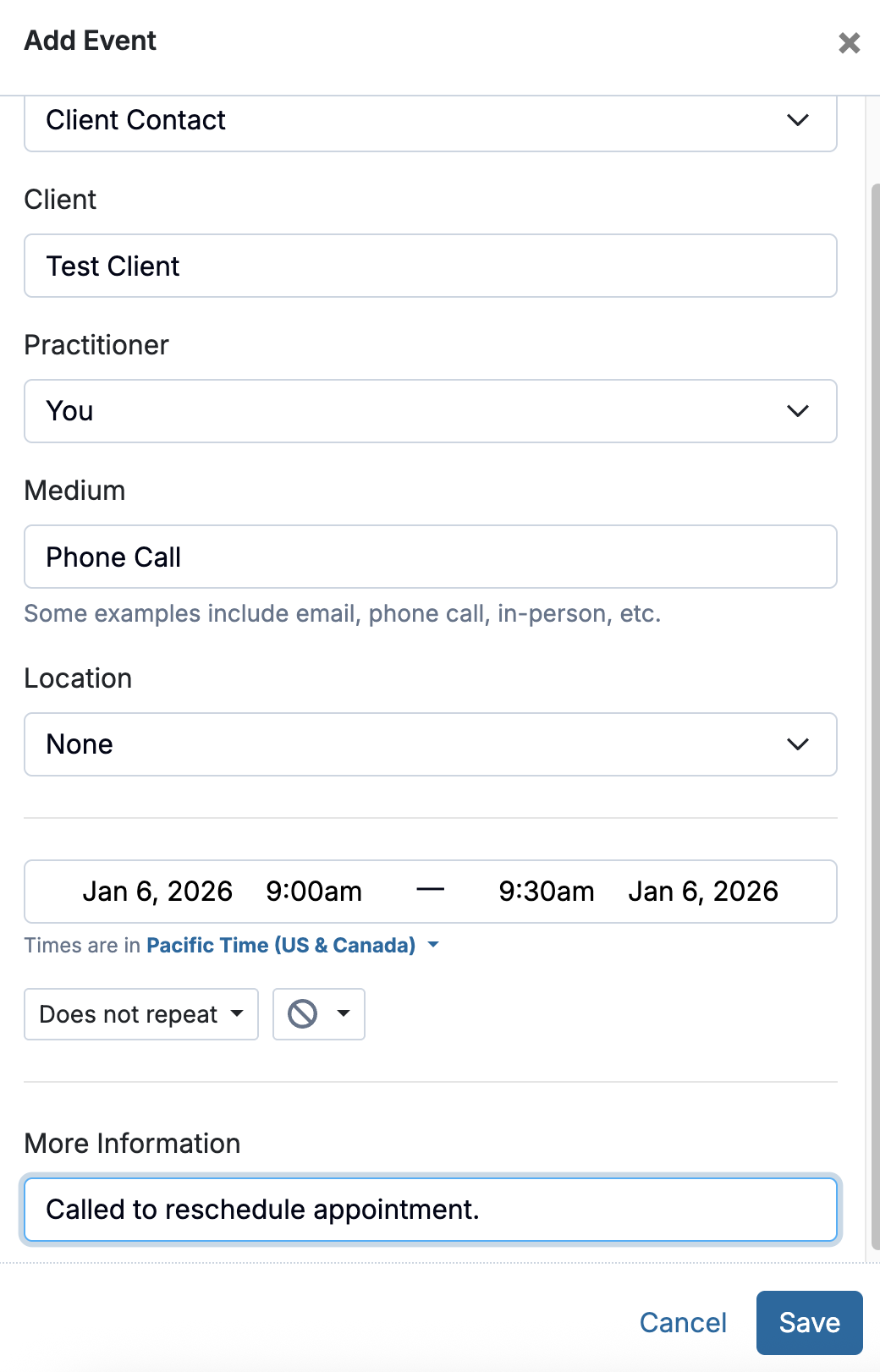
Task: Select the start date Jan 6, 2026
Action: tap(157, 892)
